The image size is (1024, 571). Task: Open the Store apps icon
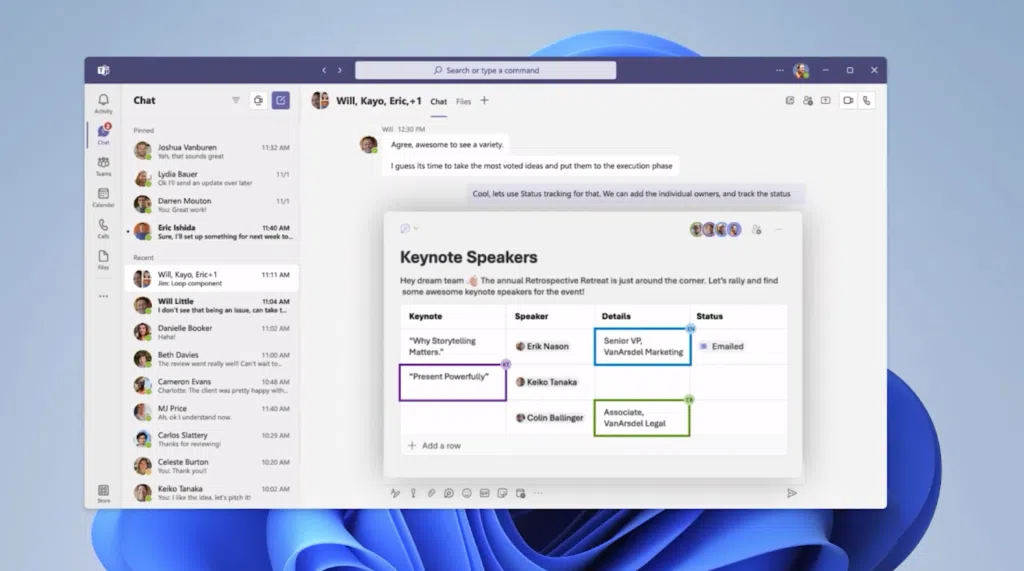(x=103, y=493)
